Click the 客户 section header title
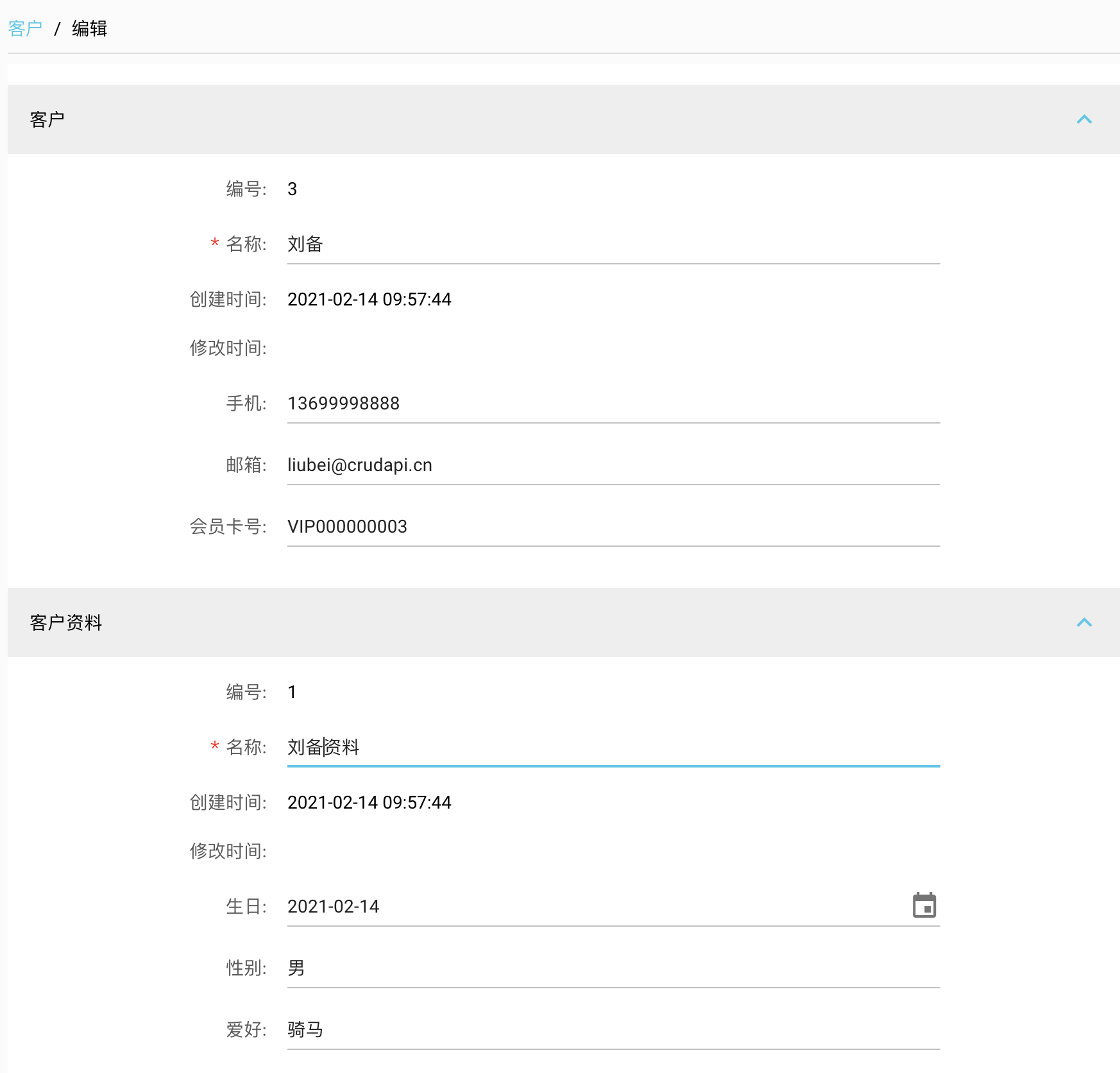The width and height of the screenshot is (1120, 1073). [x=47, y=119]
